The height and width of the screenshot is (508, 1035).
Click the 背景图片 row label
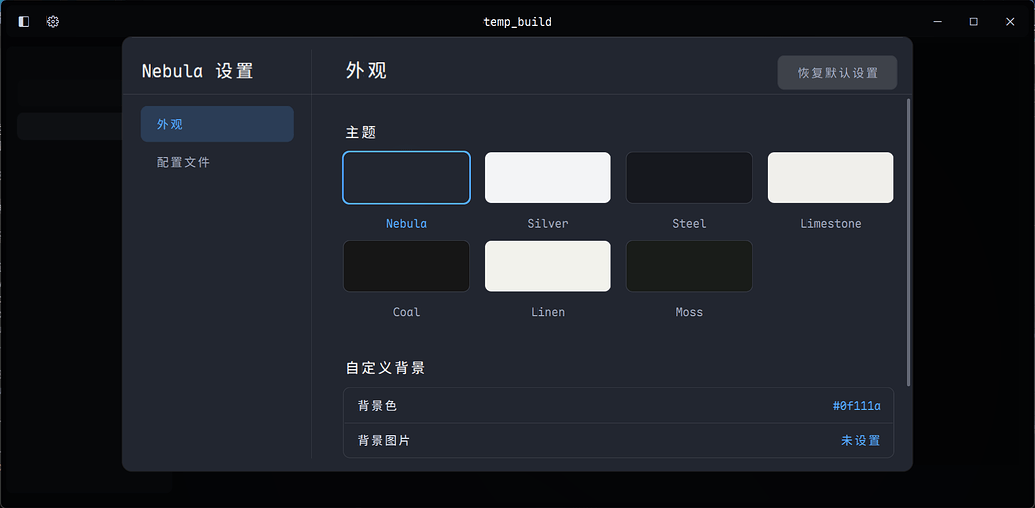(x=384, y=441)
